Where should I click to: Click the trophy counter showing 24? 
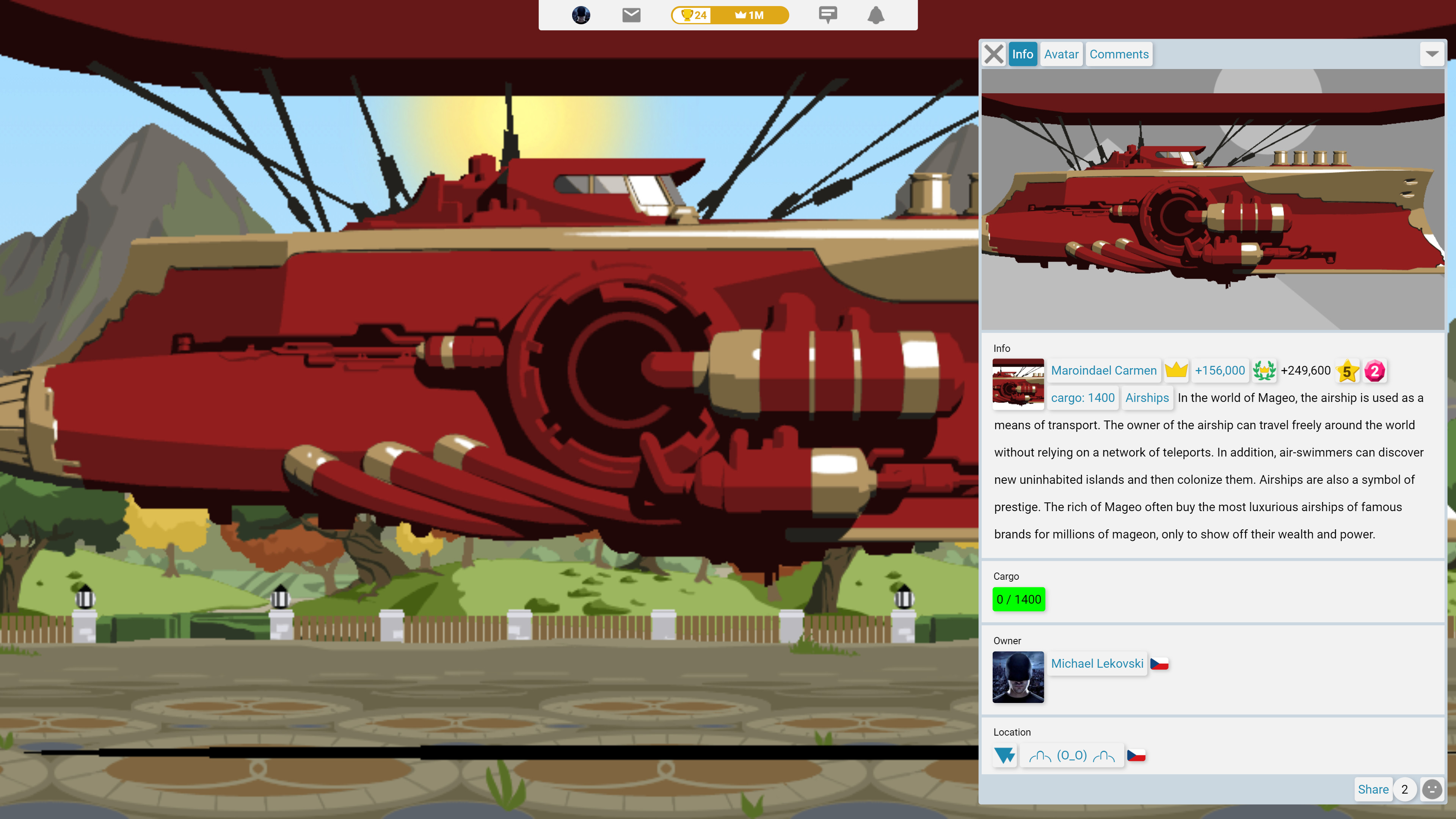pyautogui.click(x=694, y=15)
